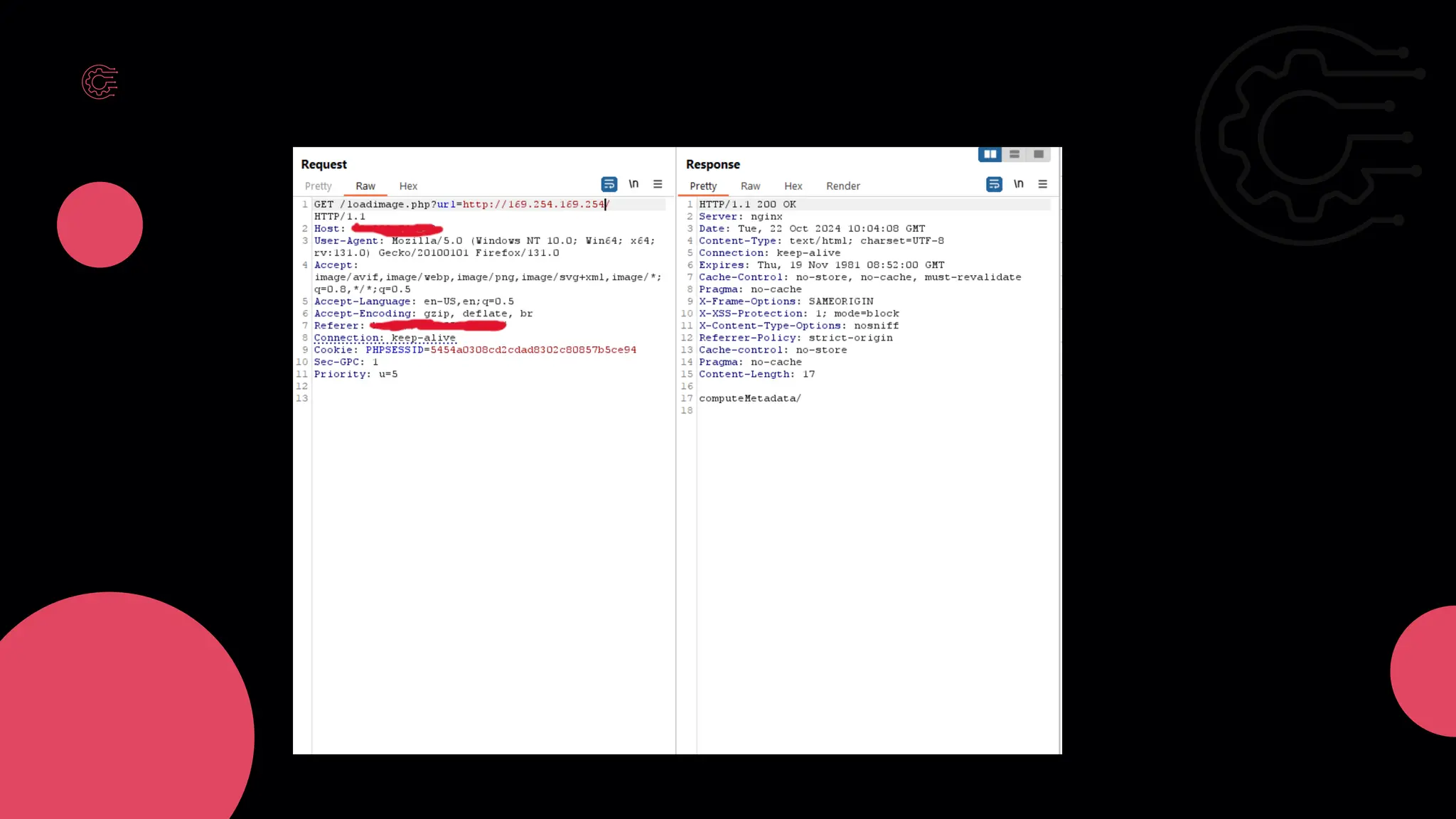Click the url parameter value in request line
Screen dimensions: 1456x819
[533, 205]
